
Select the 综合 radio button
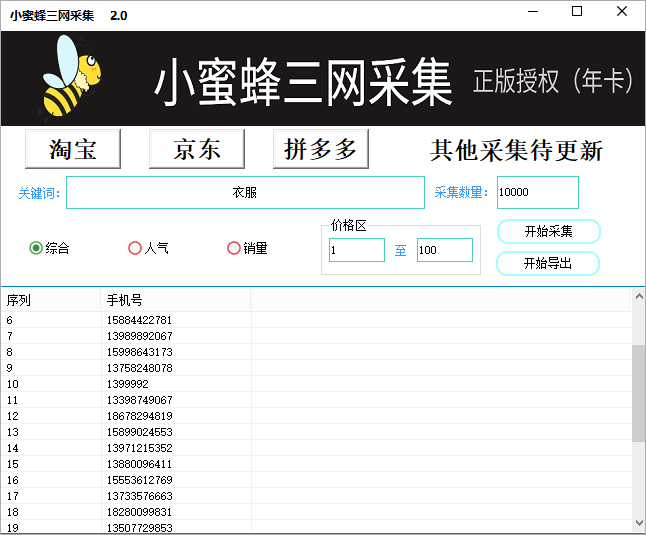(x=37, y=248)
